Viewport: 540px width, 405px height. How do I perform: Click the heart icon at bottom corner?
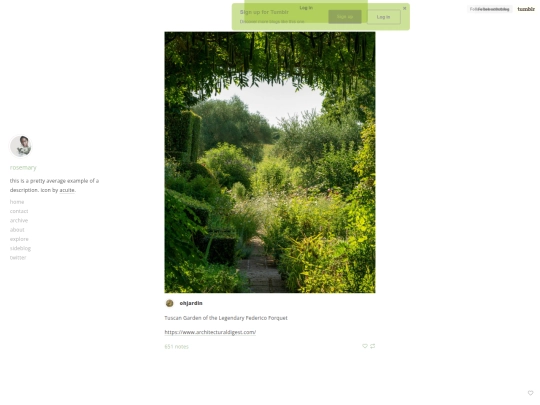point(530,393)
